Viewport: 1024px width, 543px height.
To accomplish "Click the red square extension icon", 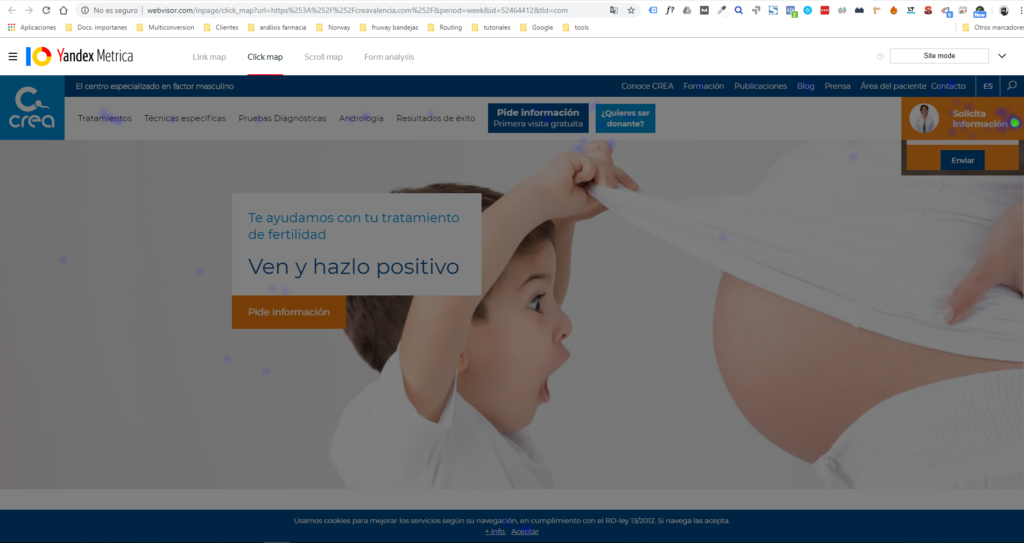I will pyautogui.click(x=825, y=10).
